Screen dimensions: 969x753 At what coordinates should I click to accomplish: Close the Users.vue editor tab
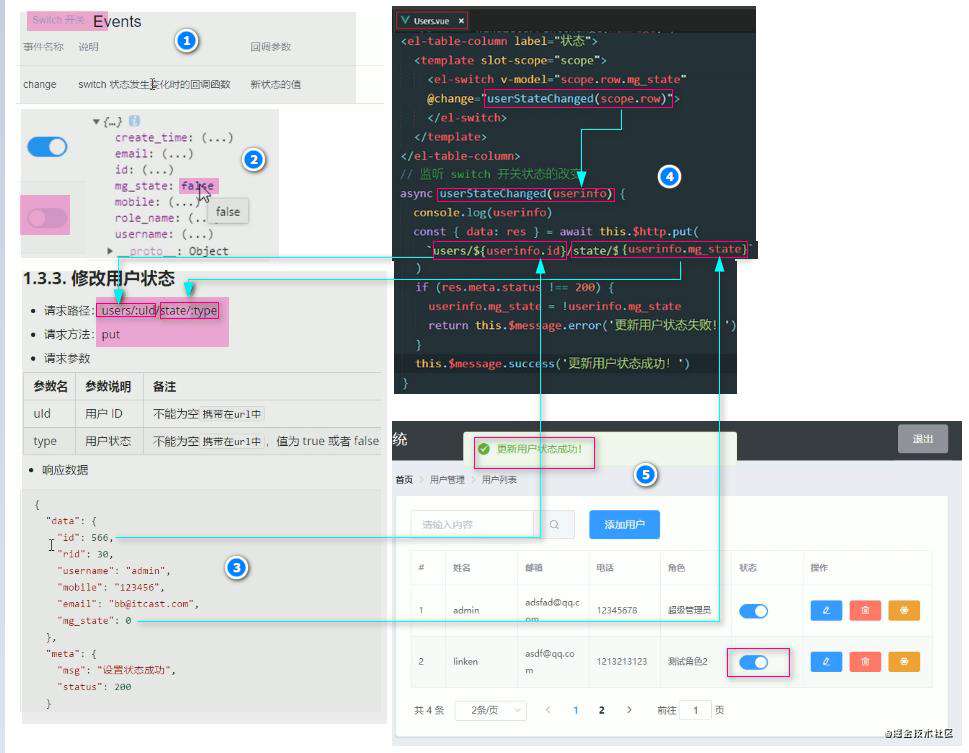461,21
